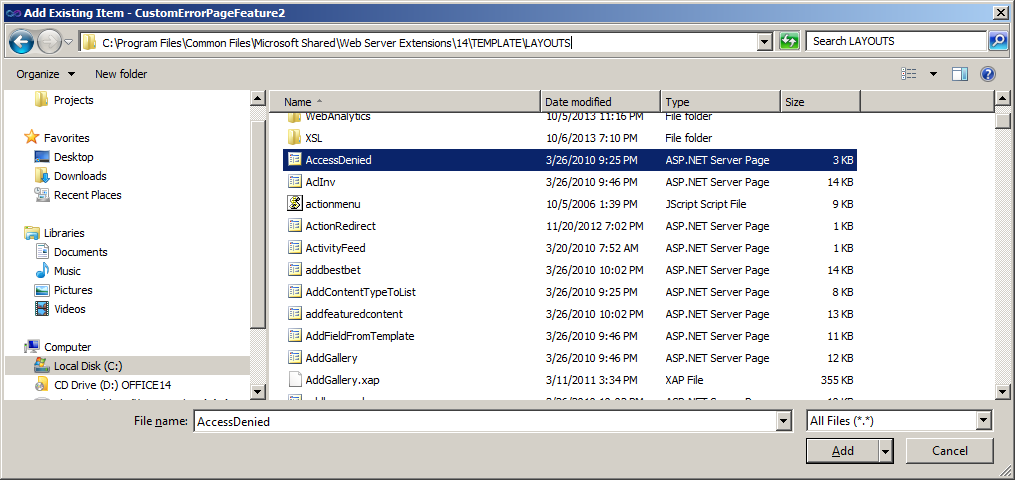Image resolution: width=1015 pixels, height=480 pixels.
Task: Click the Add button
Action: (x=842, y=451)
